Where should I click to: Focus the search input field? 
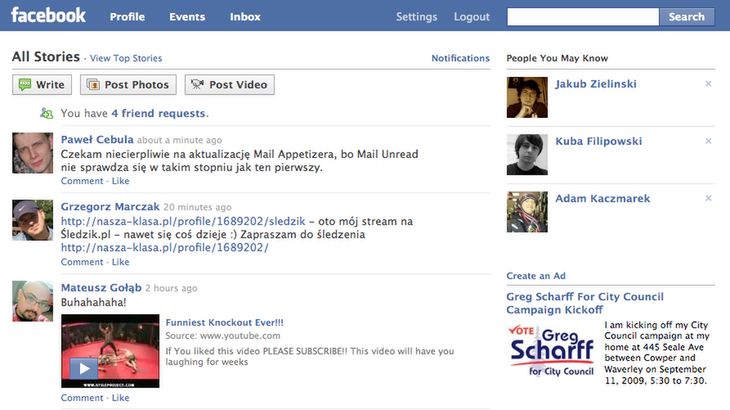click(x=583, y=17)
